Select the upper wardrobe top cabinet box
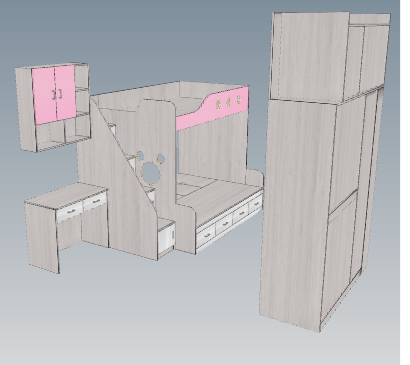The width and height of the screenshot is (410, 365). coord(330,57)
